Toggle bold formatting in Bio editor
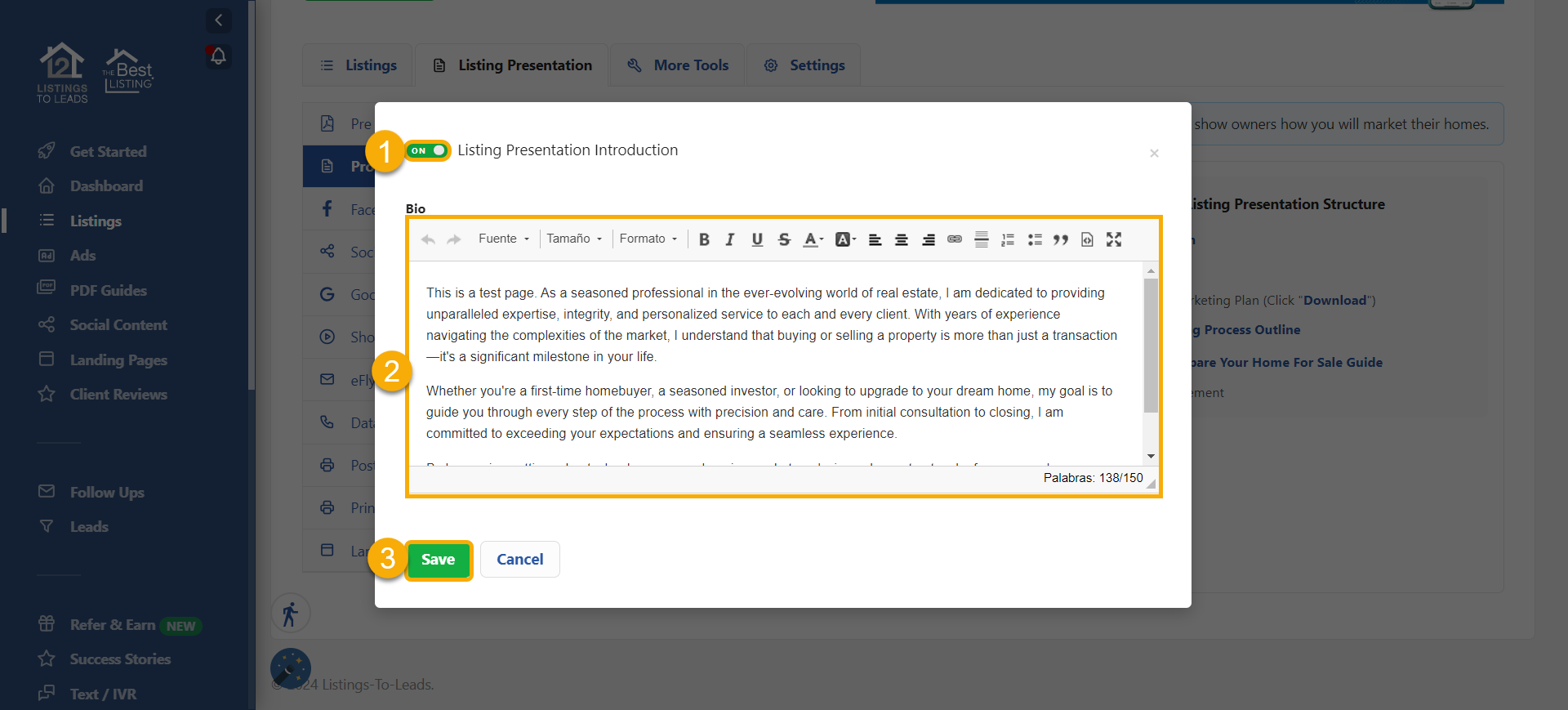The image size is (1568, 710). tap(704, 239)
